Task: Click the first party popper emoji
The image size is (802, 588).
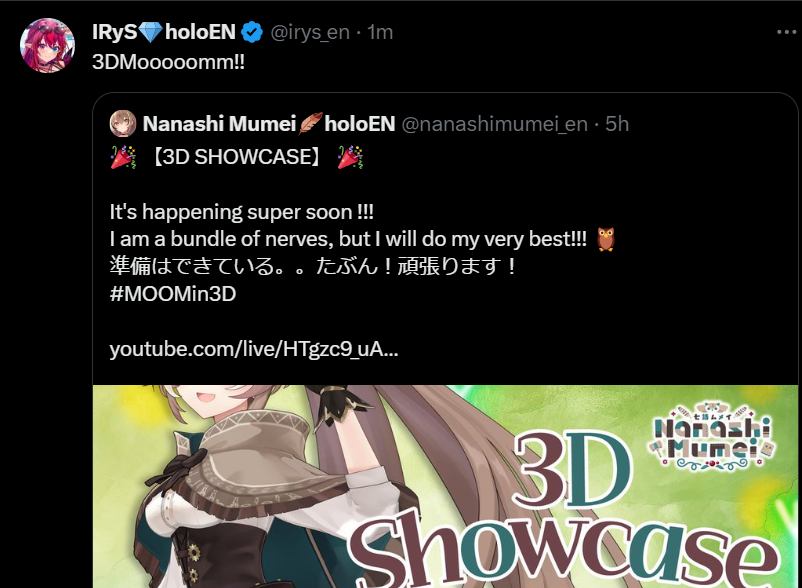Action: click(123, 157)
